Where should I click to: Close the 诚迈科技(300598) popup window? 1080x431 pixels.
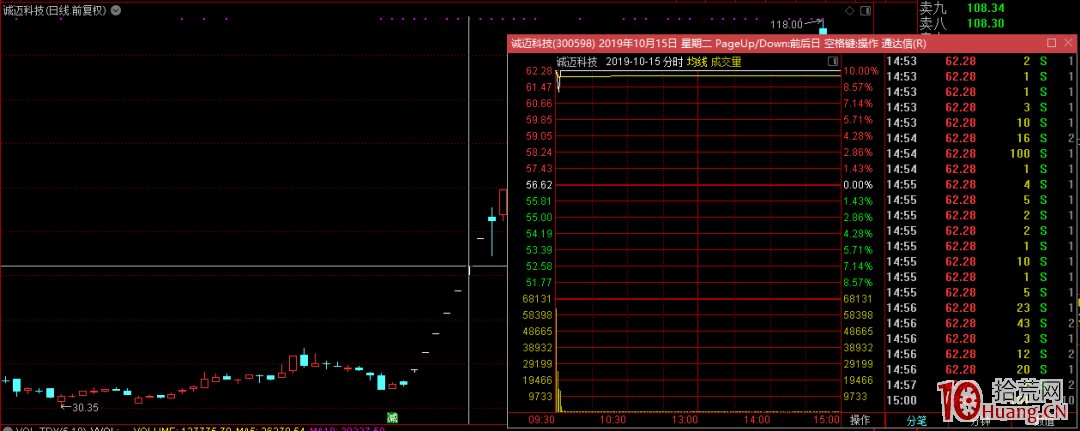[1070, 43]
